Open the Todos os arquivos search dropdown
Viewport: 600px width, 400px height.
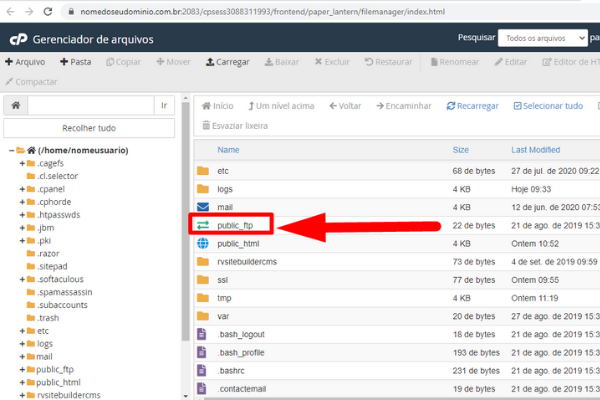tap(543, 38)
